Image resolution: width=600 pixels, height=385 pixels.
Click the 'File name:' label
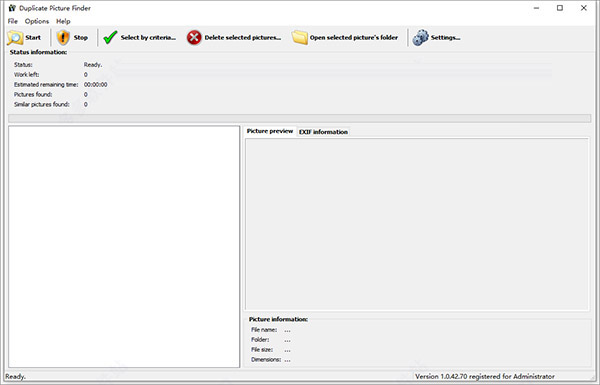coord(264,330)
